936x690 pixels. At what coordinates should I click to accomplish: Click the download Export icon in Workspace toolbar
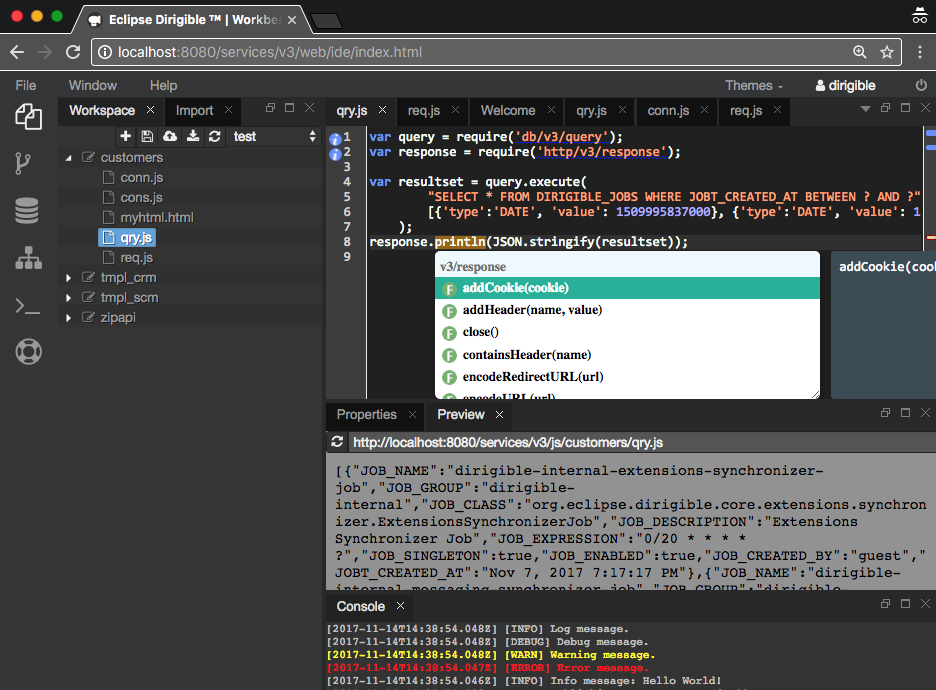[193, 136]
